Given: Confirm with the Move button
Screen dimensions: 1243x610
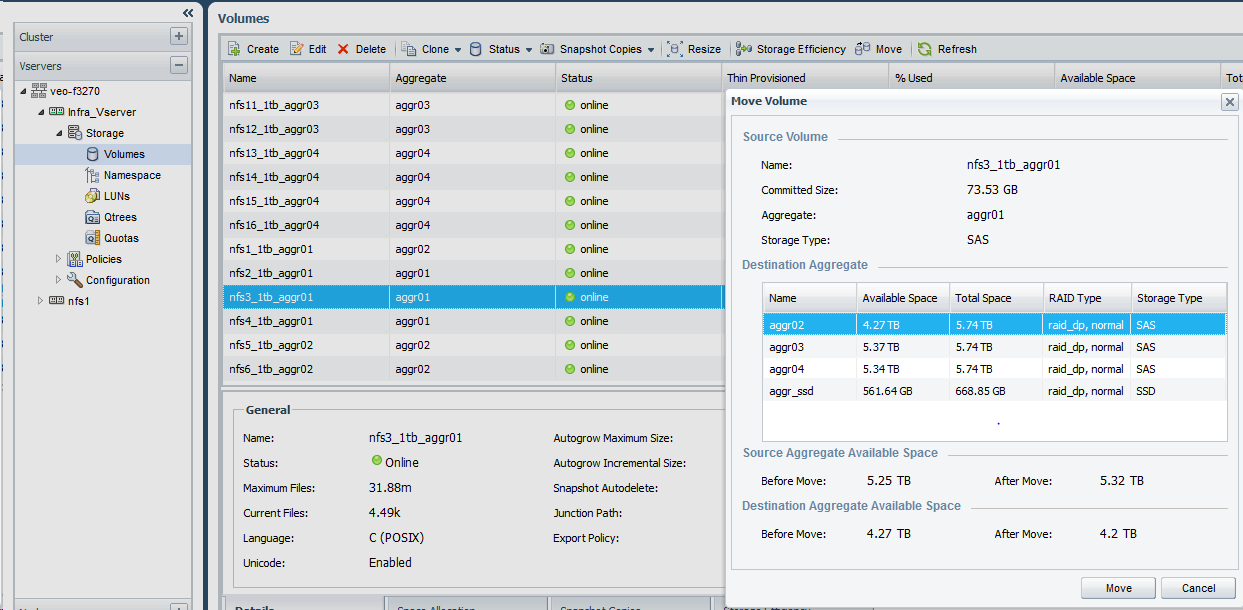Looking at the screenshot, I should coord(1118,588).
